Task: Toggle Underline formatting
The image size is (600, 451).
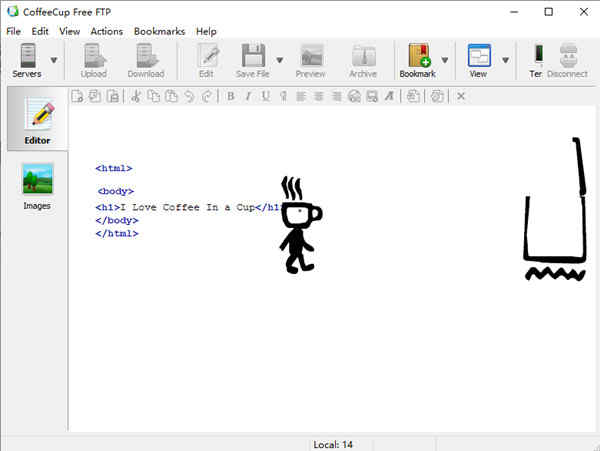Action: click(x=266, y=96)
